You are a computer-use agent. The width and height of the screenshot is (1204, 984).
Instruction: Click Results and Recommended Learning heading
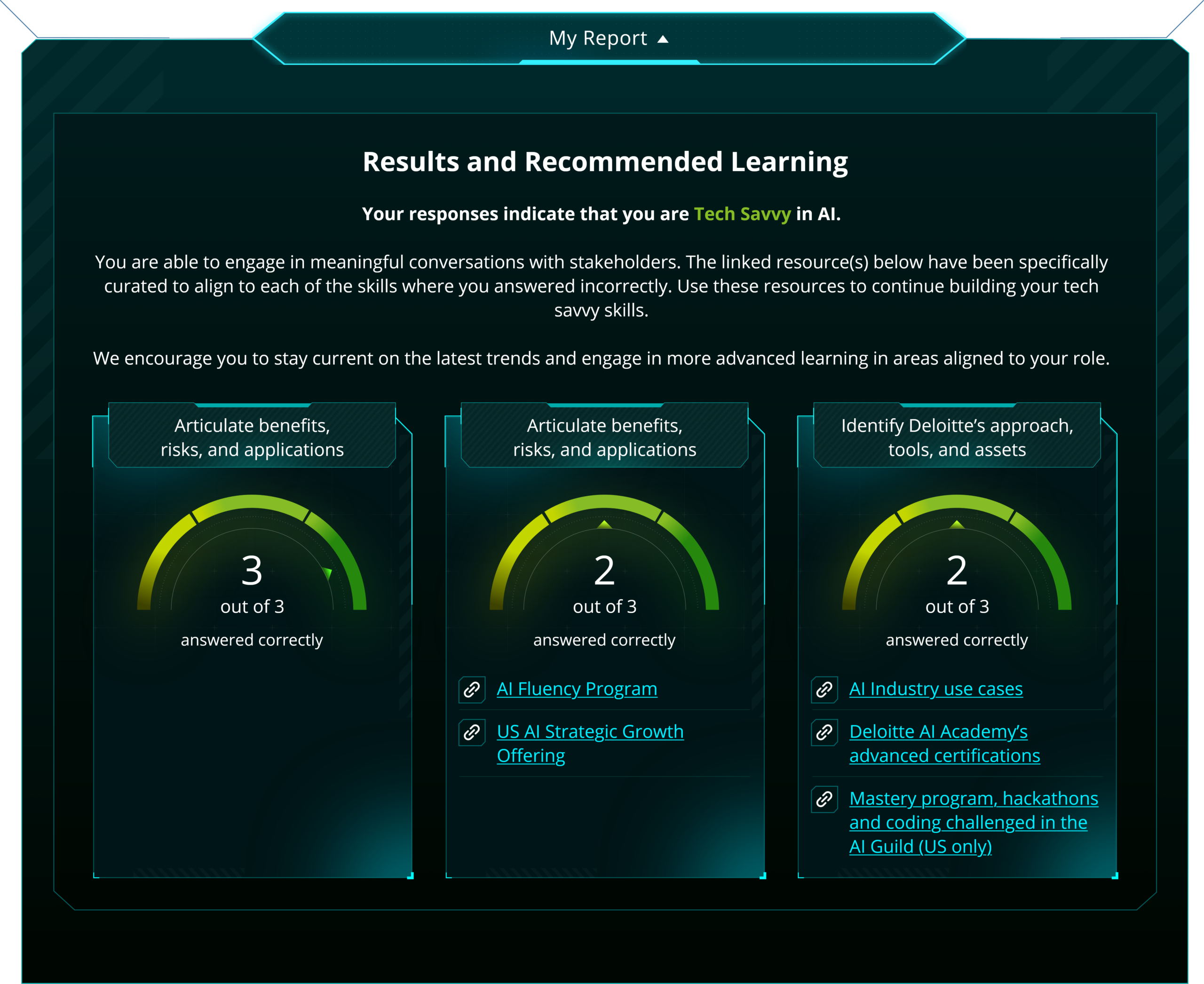coord(605,161)
